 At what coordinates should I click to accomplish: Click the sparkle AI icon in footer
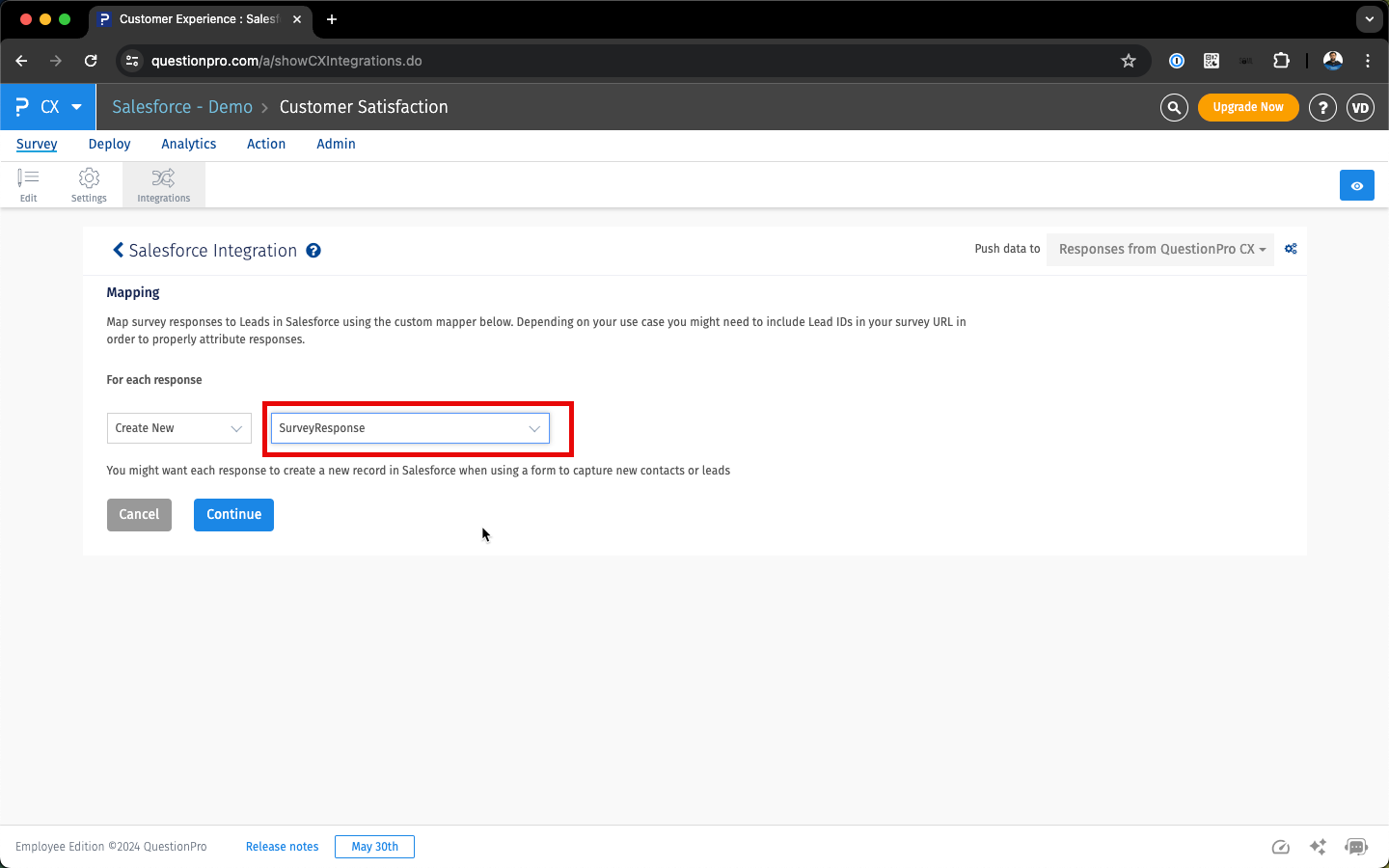click(1318, 847)
